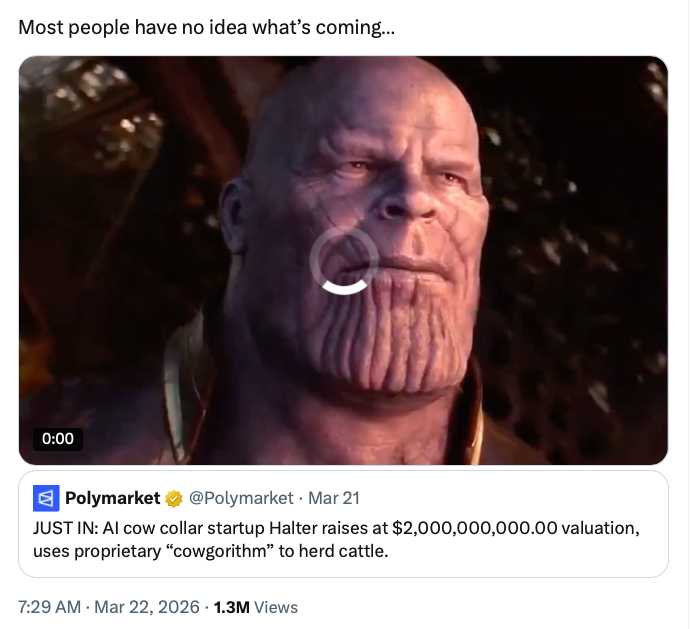691x629 pixels.
Task: Open the Polymarket display name link
Action: point(112,498)
